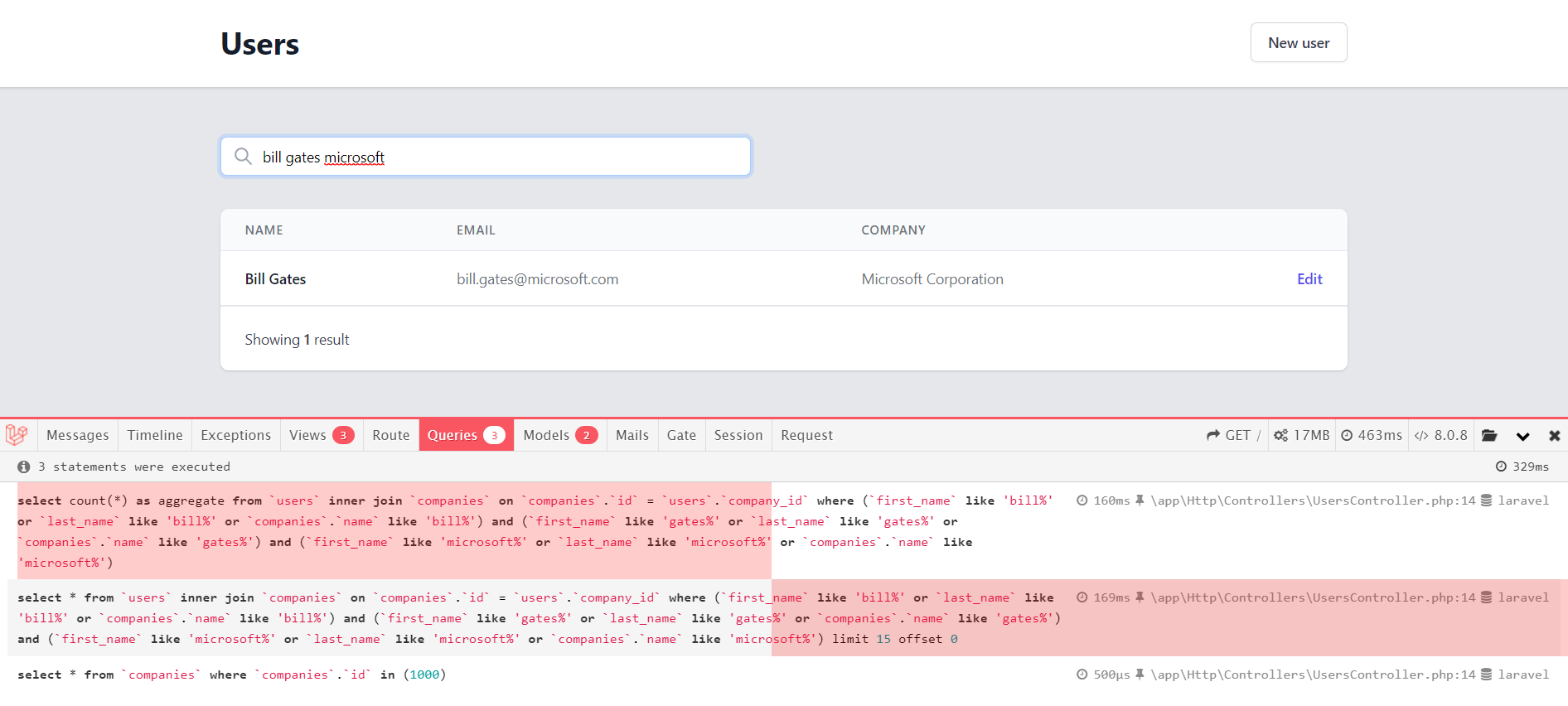Open the debugbar folder icon for stored requests
The height and width of the screenshot is (706, 1568).
pyautogui.click(x=1489, y=435)
